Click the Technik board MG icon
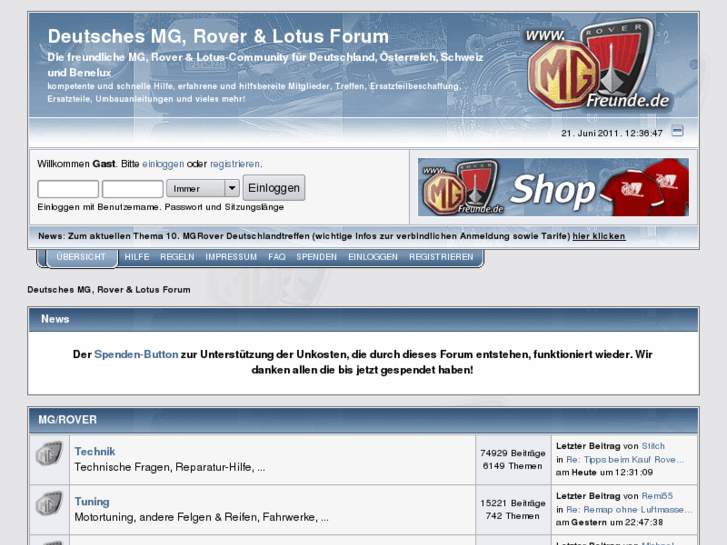The image size is (727, 545). click(x=49, y=454)
